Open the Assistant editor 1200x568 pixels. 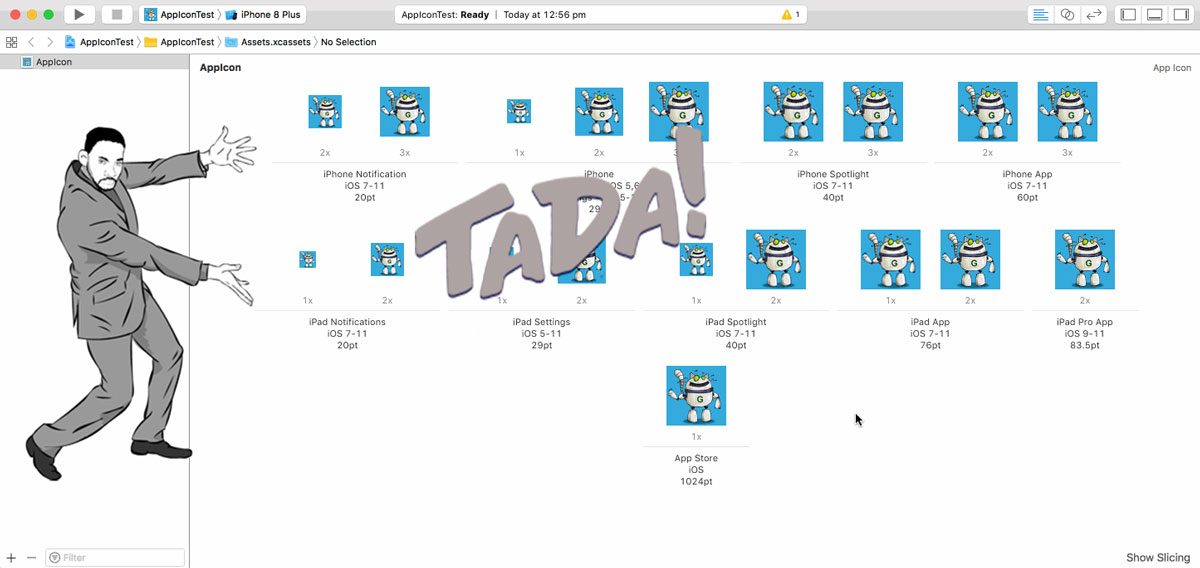[1067, 15]
